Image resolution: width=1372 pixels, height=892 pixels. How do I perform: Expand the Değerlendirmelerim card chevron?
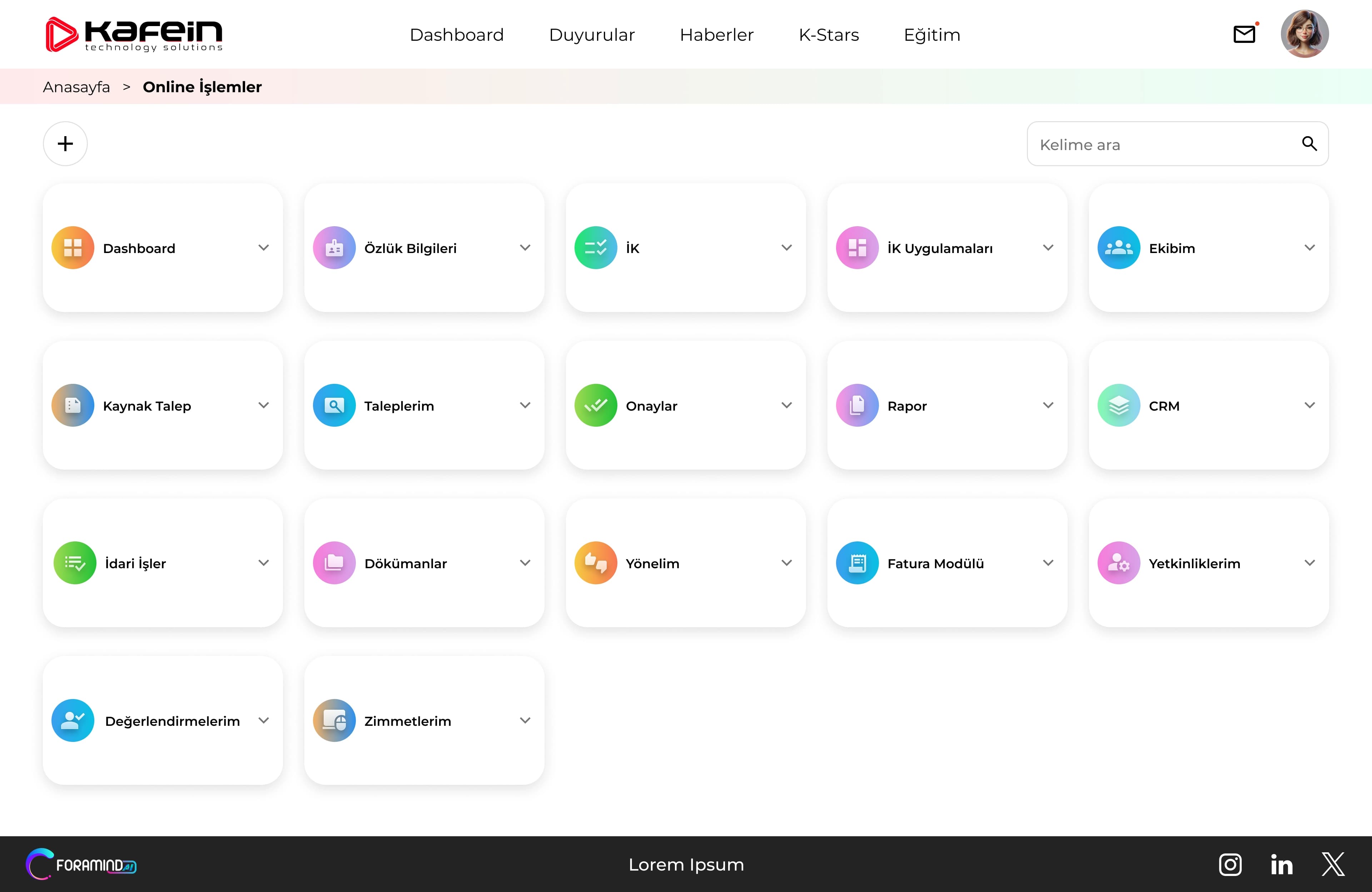[263, 721]
